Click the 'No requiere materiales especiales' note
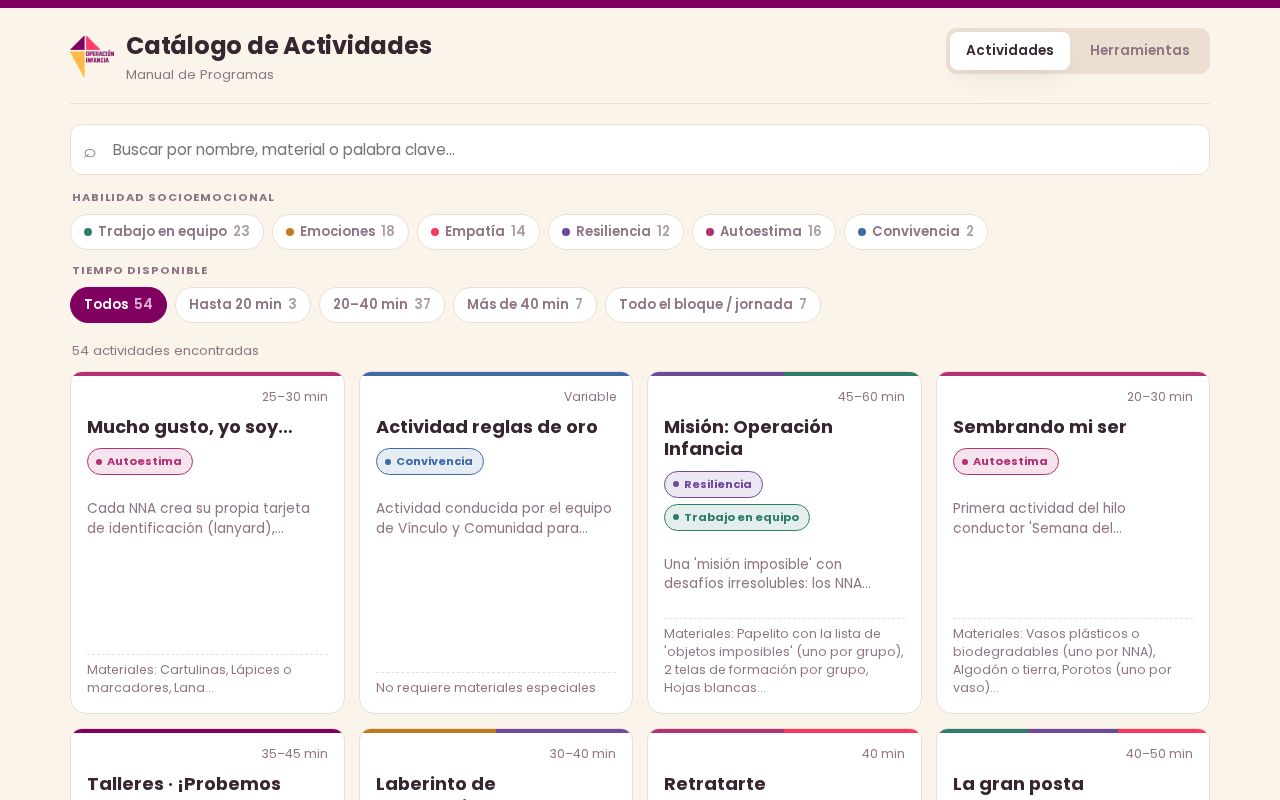The image size is (1280, 800). (486, 688)
